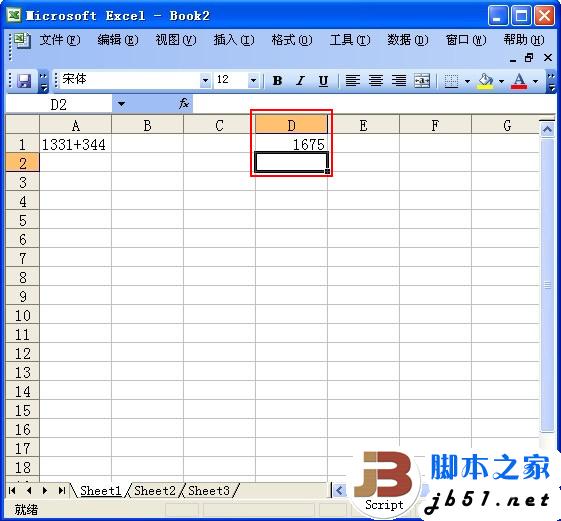Click the Excel icon in title bar
561x521 pixels.
14,15
